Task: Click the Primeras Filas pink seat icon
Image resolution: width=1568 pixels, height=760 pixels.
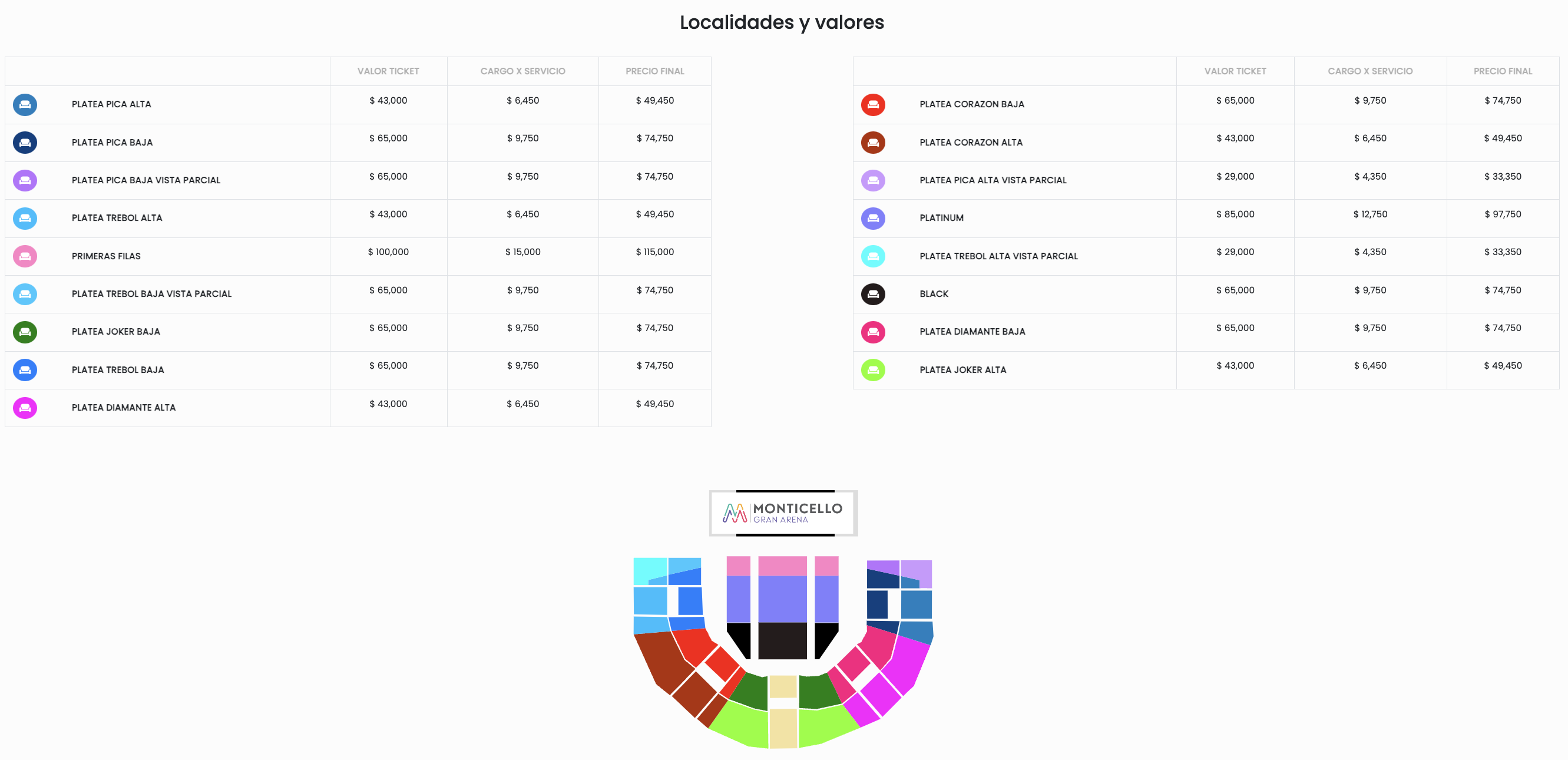Action: (x=25, y=256)
